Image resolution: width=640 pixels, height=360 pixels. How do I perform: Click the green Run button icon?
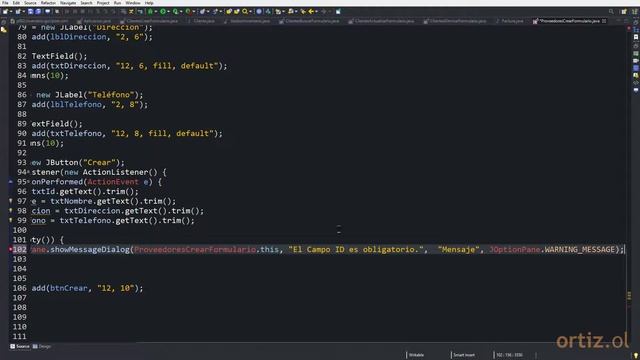[163, 11]
